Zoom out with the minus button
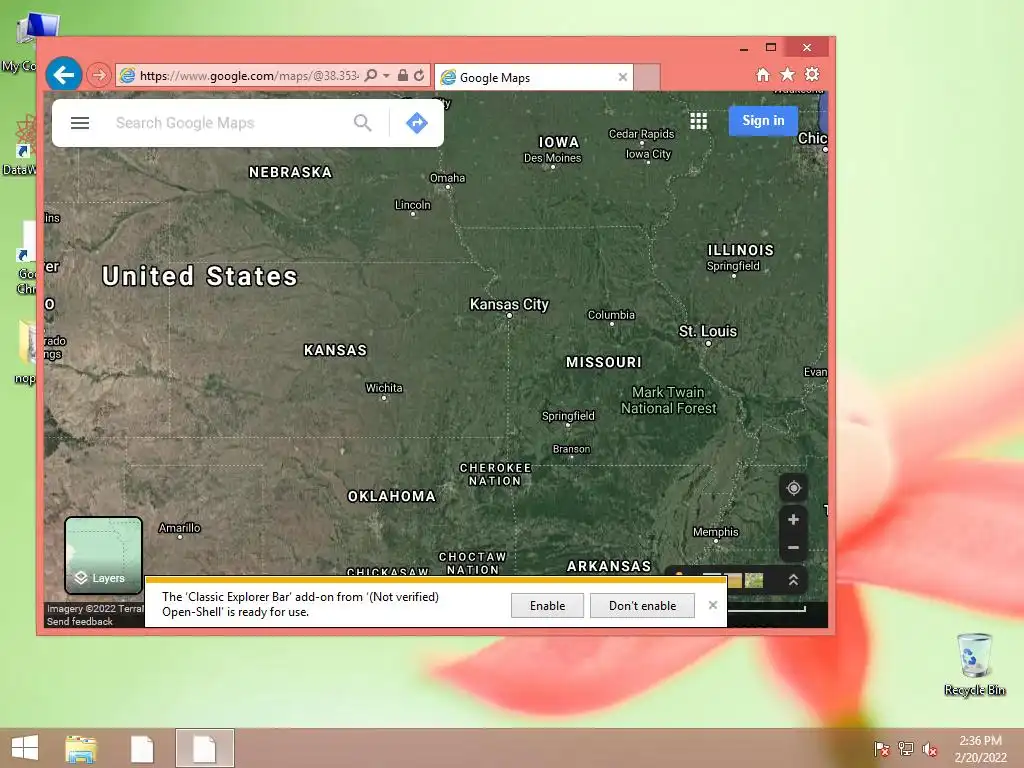Viewport: 1024px width, 768px height. 793,547
